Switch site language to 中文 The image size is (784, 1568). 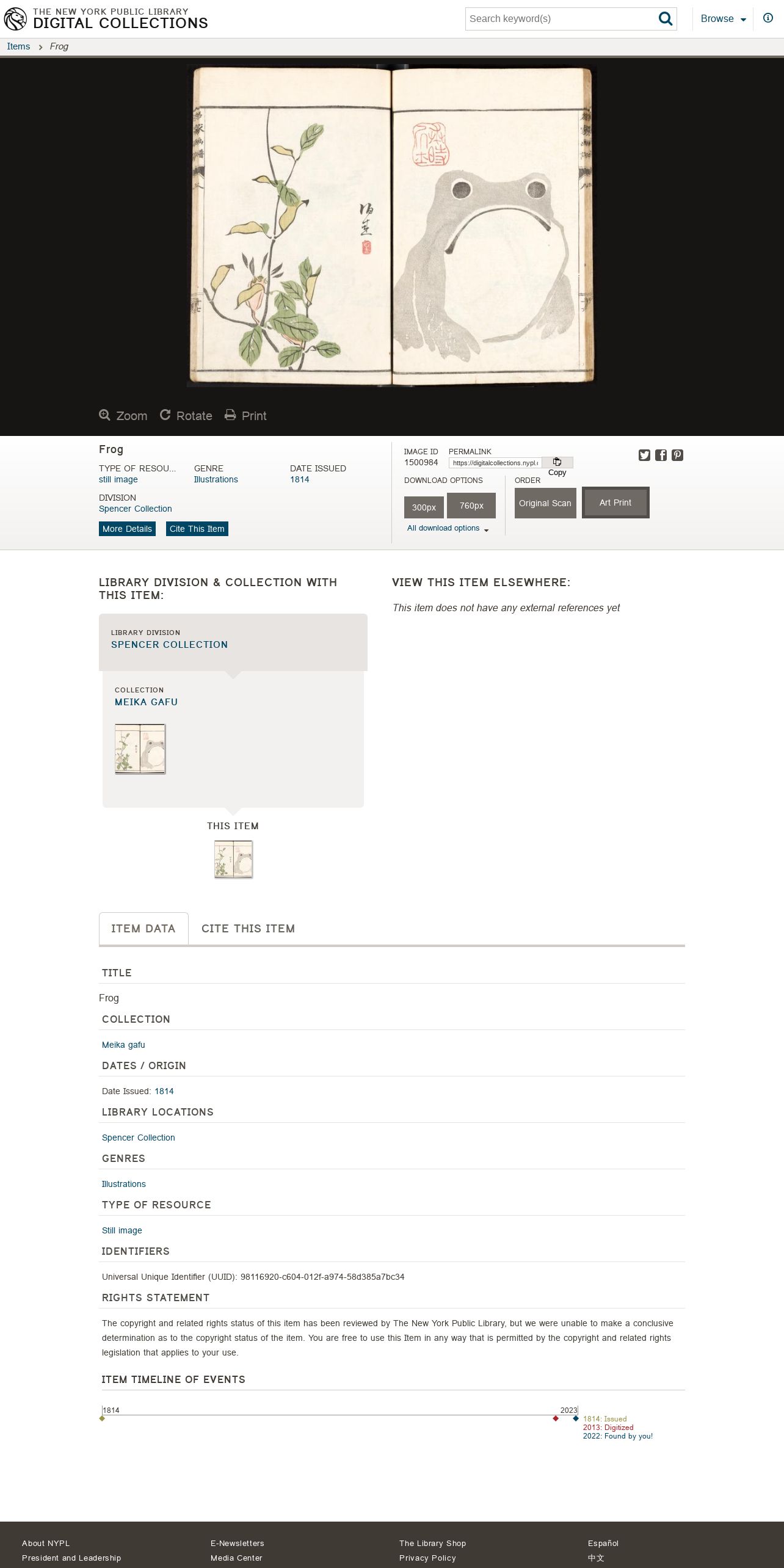[597, 1558]
